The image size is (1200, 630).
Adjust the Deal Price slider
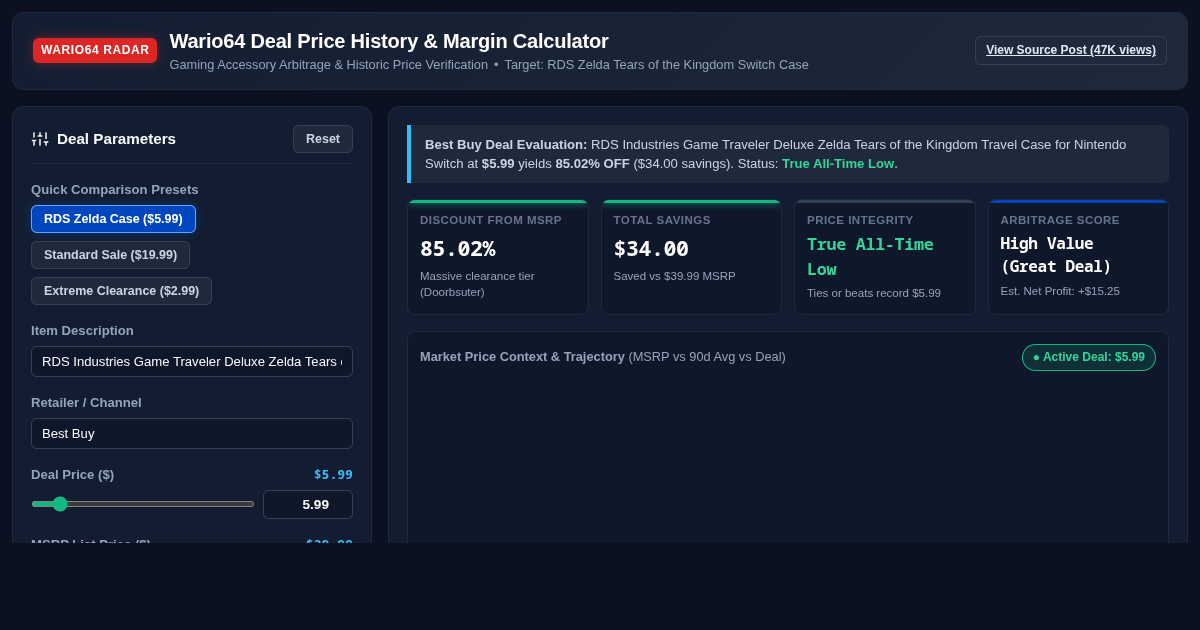click(x=143, y=504)
